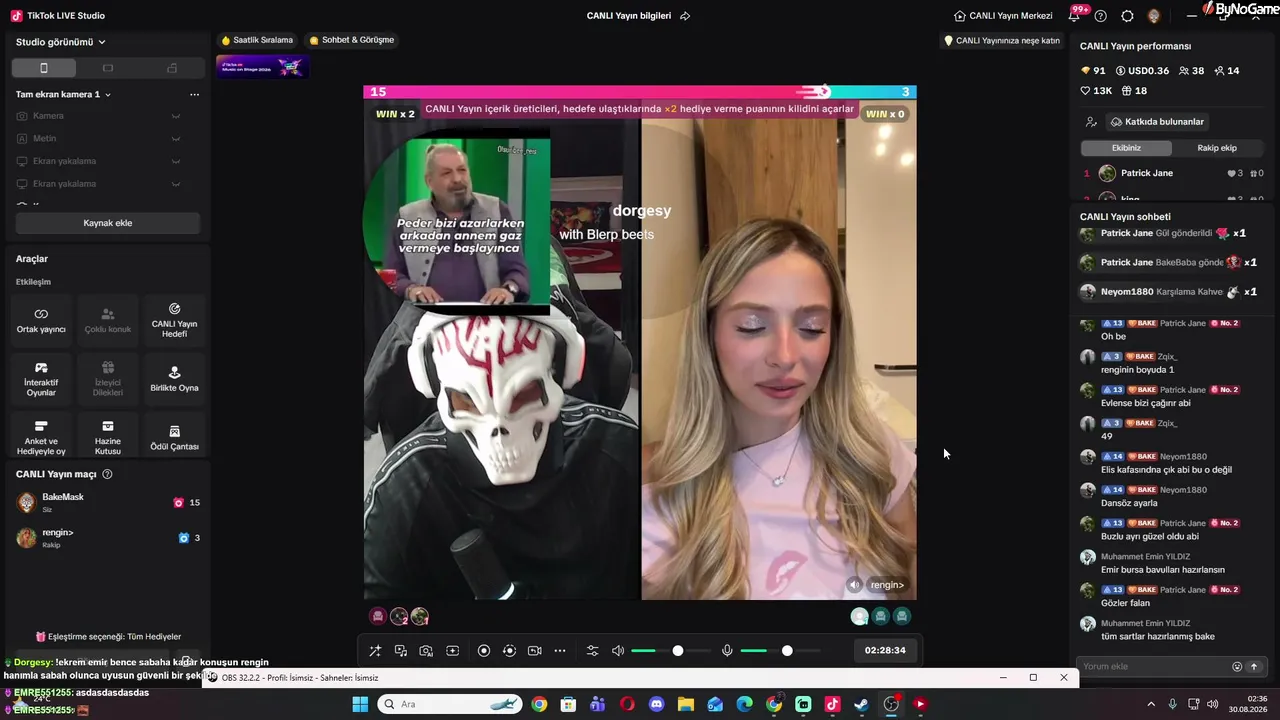Open the music media icon in bottom toolbar
Viewport: 1280px width, 720px height.
pos(401,651)
